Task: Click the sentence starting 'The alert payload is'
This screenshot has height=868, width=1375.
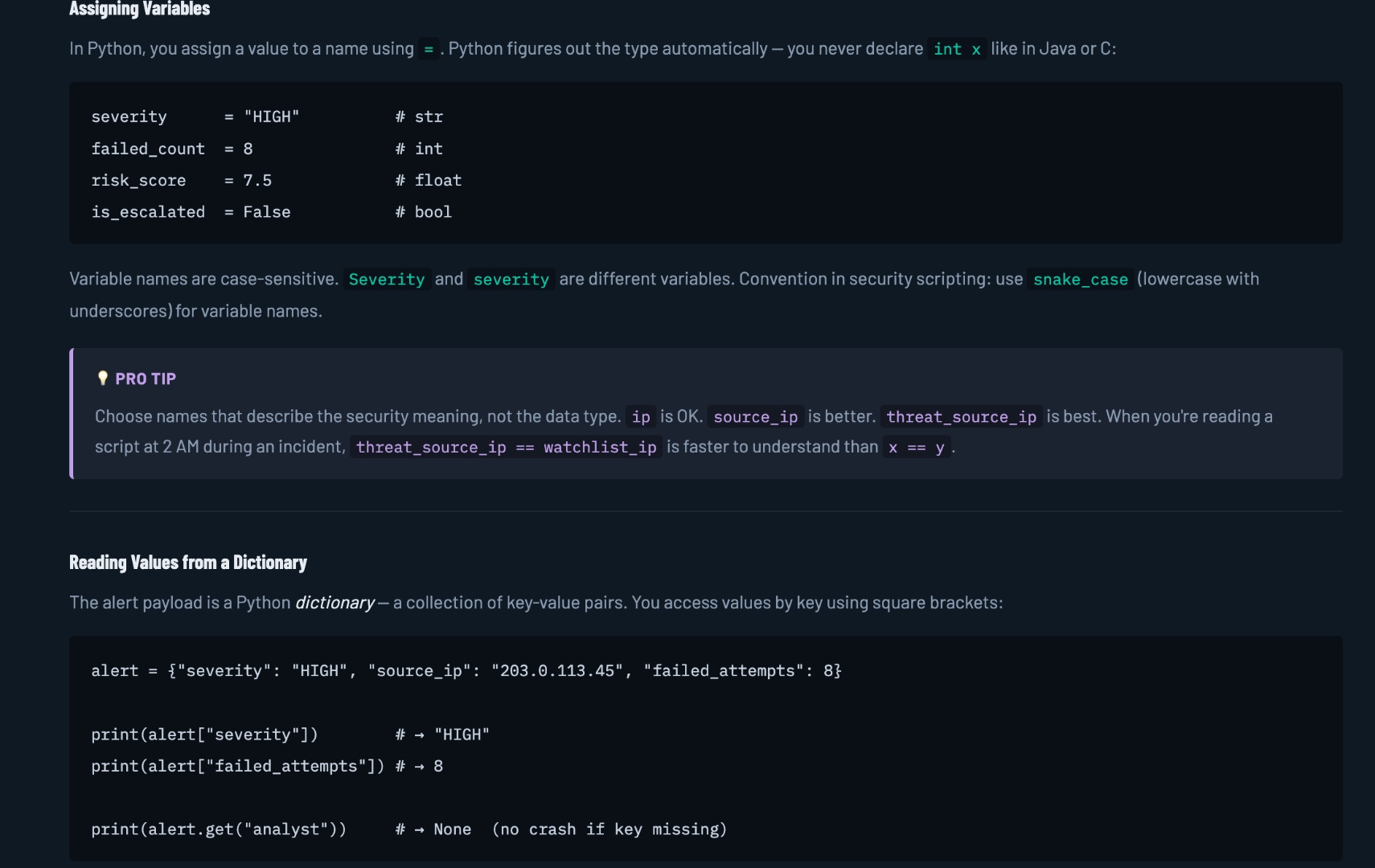Action: point(536,603)
